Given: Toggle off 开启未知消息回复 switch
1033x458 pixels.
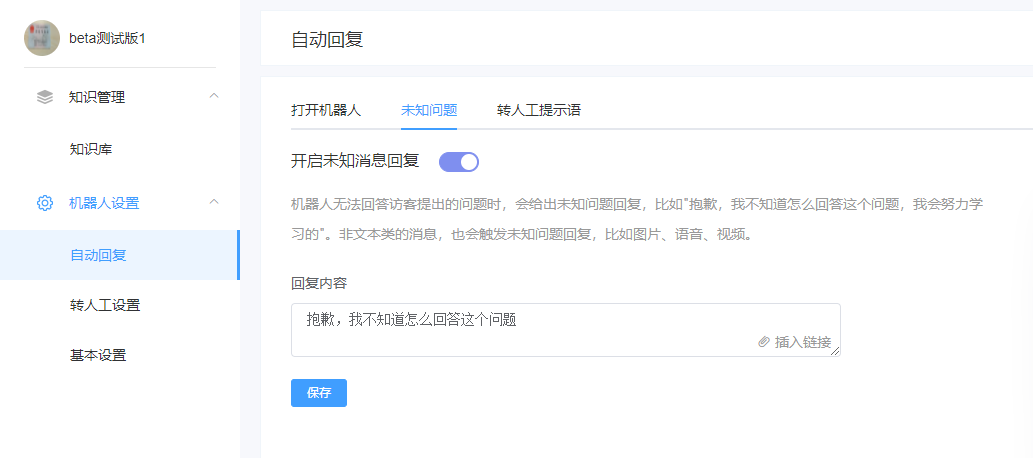Looking at the screenshot, I should click(459, 161).
